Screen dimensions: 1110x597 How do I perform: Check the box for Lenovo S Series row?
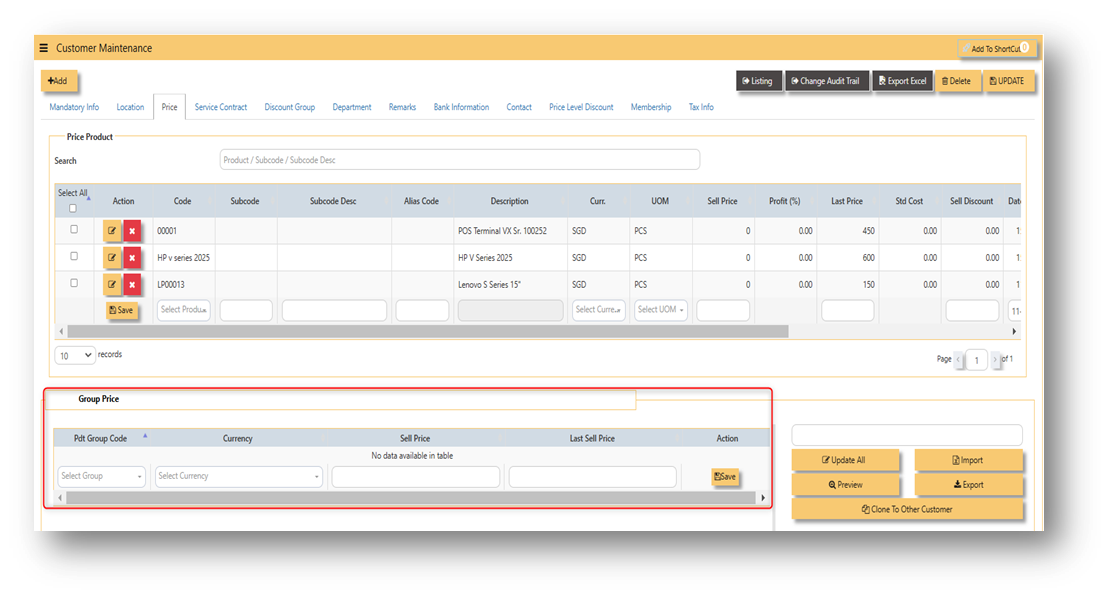pyautogui.click(x=74, y=283)
